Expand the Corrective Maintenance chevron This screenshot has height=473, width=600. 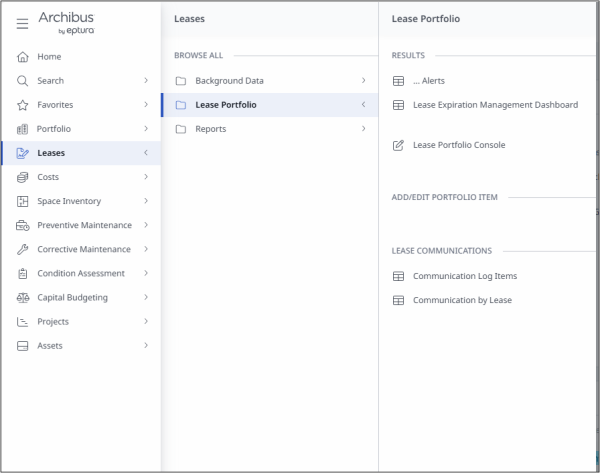[x=146, y=249]
